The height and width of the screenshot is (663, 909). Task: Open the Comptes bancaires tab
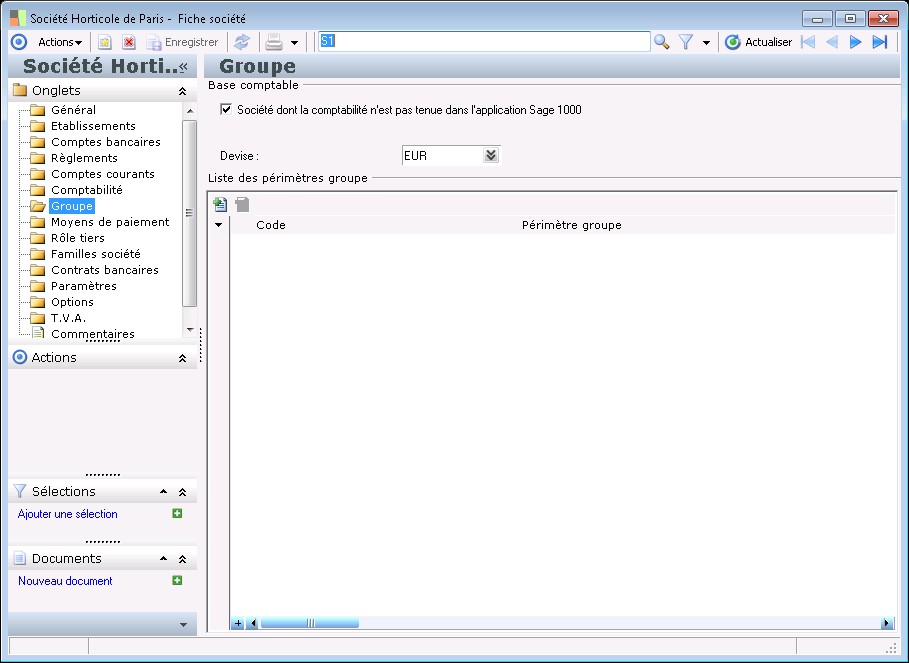105,142
